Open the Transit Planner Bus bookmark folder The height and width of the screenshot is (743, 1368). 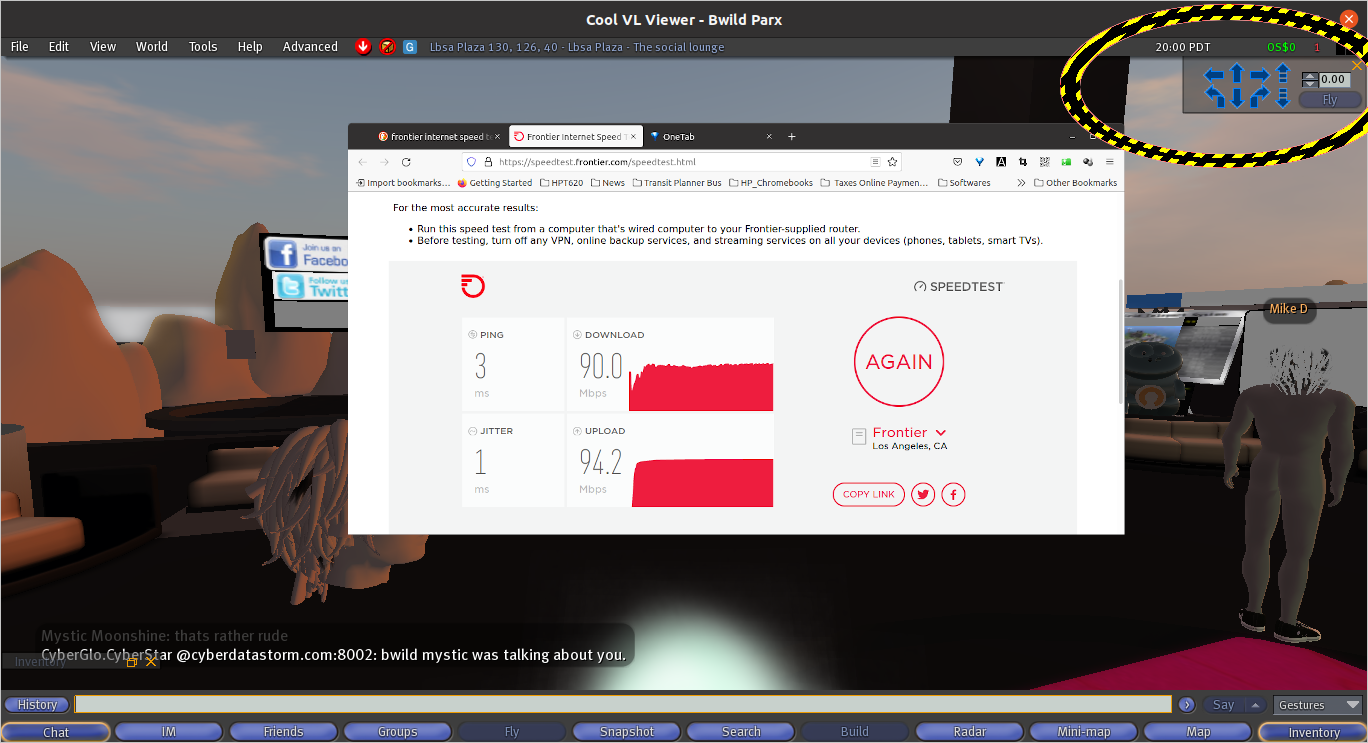pyautogui.click(x=676, y=183)
